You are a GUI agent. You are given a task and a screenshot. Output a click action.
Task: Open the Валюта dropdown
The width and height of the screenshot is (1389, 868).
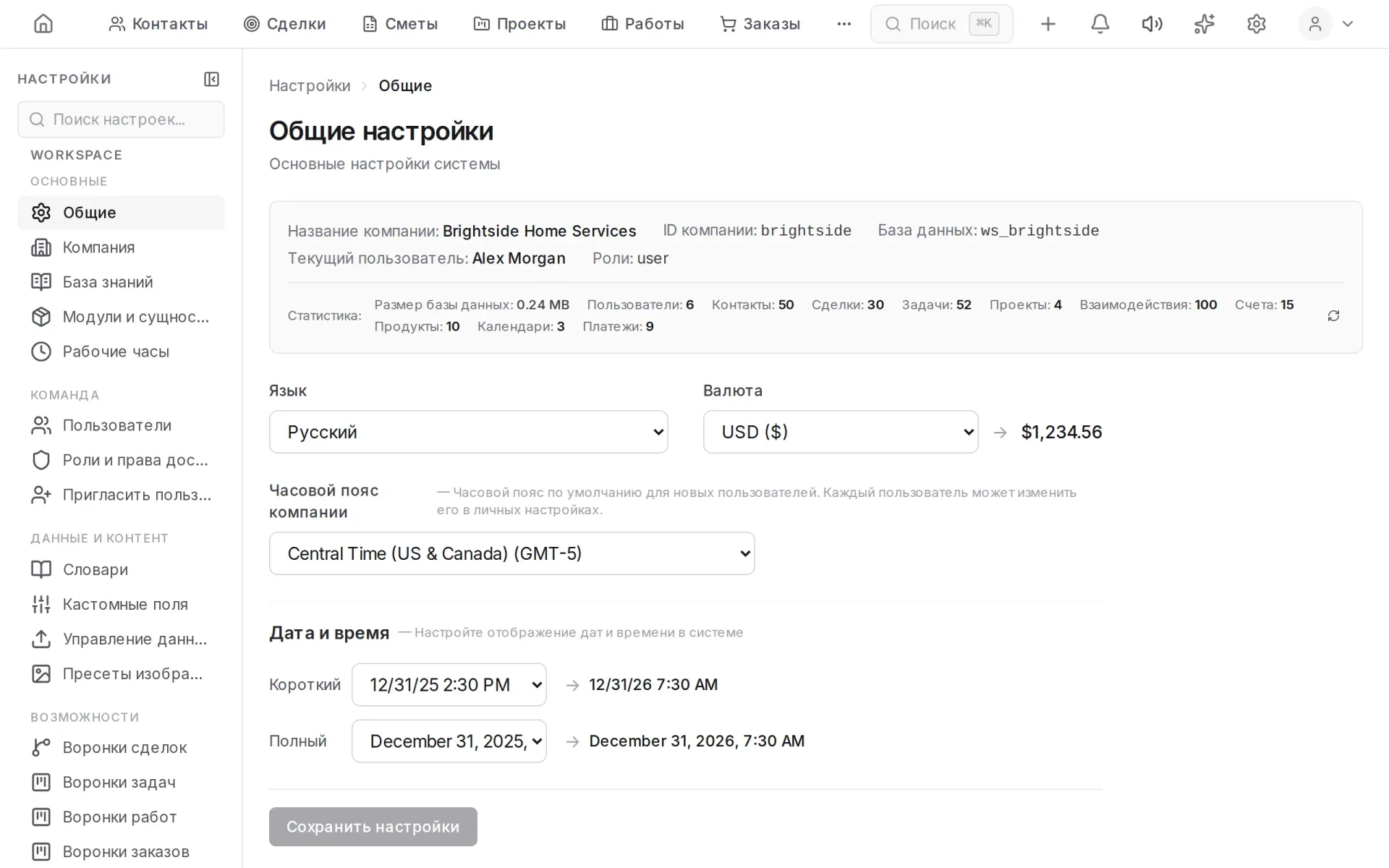coord(841,432)
